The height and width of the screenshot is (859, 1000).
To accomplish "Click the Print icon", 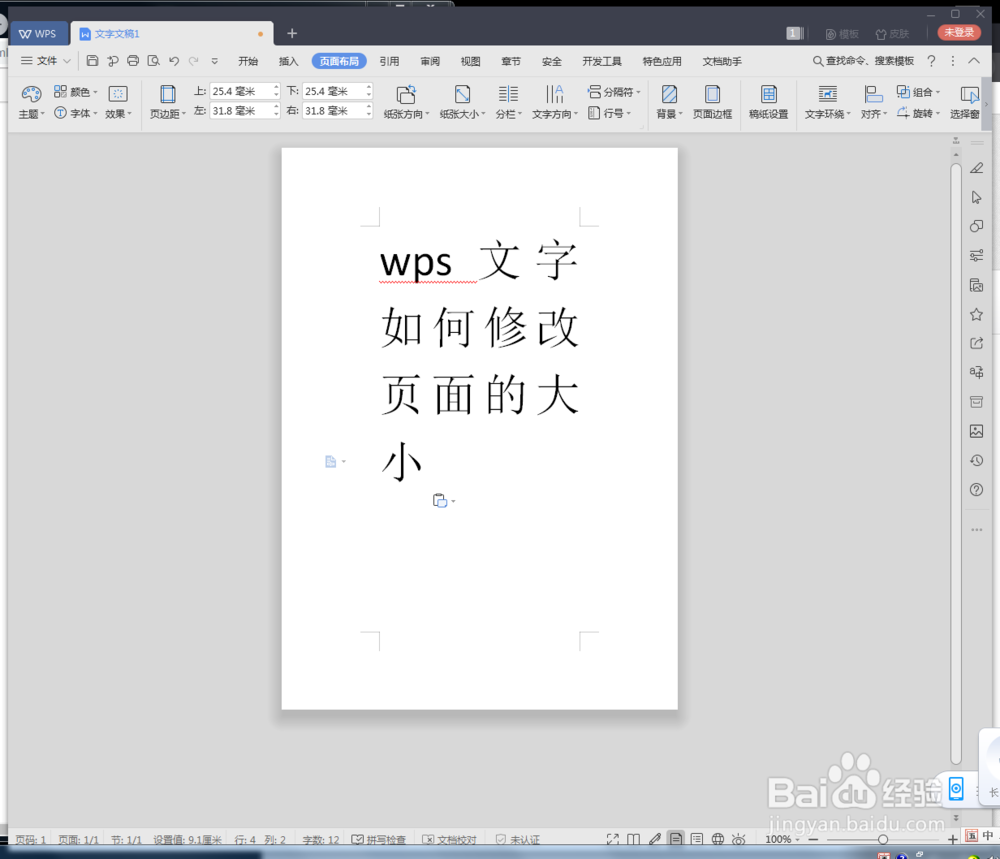I will (x=133, y=61).
